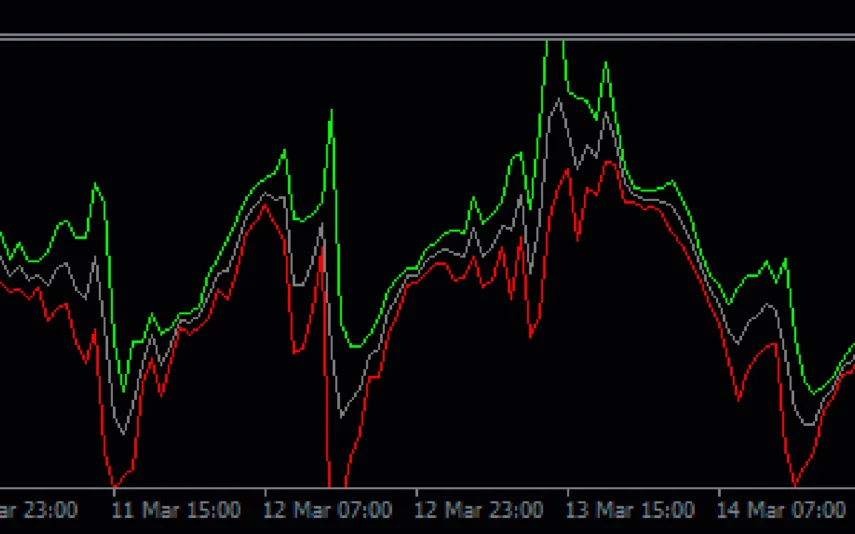The image size is (855, 534).
Task: Select red line's lowest dip near 11 Mar 15:00
Action: point(114,485)
